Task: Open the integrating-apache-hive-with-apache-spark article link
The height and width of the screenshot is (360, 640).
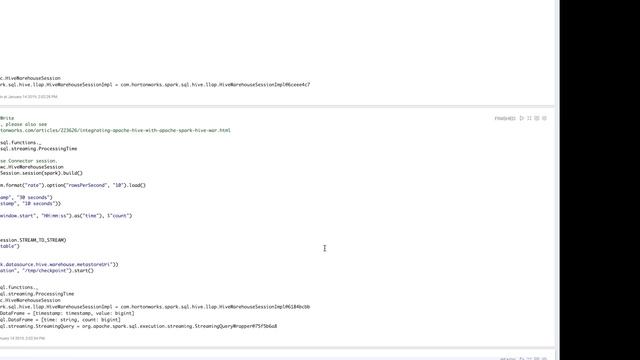Action: [x=115, y=130]
